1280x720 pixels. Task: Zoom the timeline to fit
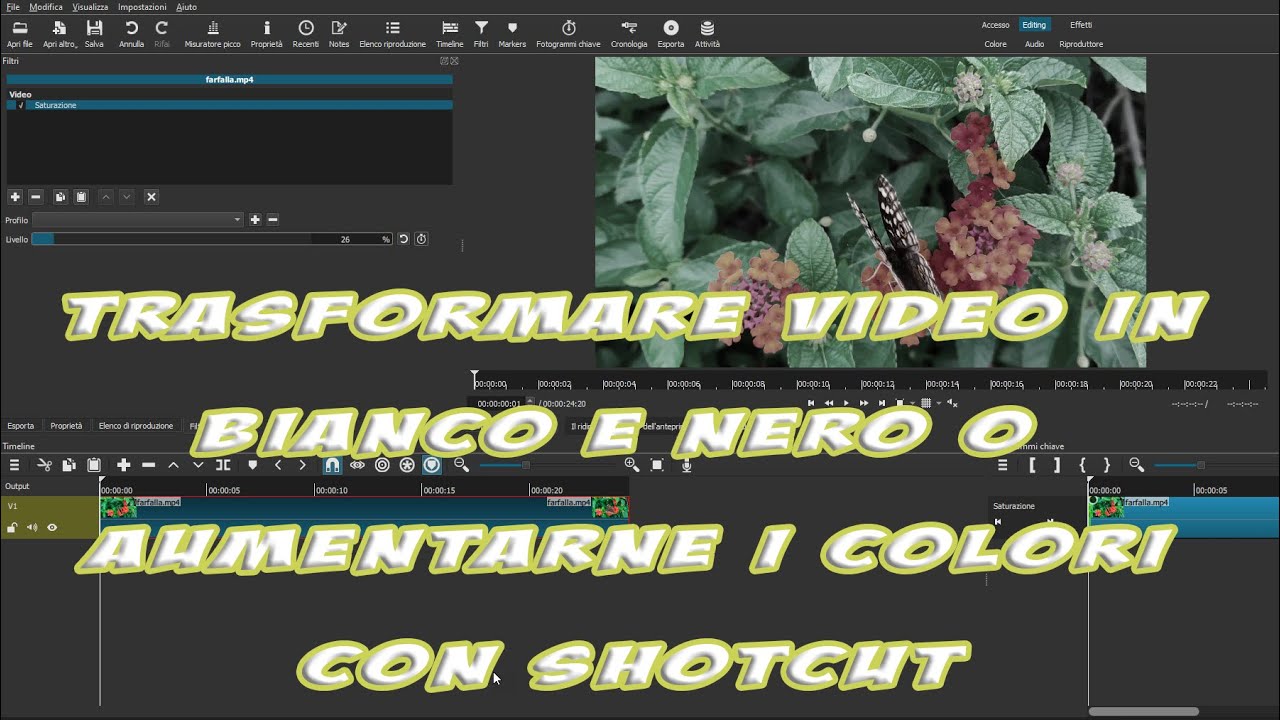pyautogui.click(x=657, y=465)
